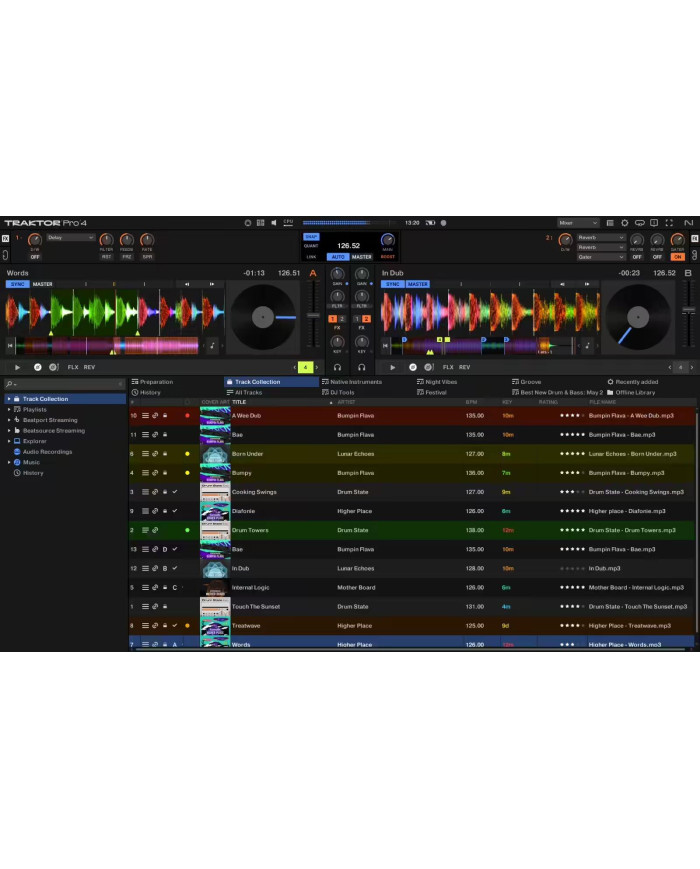Screen dimensions: 700x869
Task: Toggle AUTO master clock mode
Action: click(x=338, y=257)
